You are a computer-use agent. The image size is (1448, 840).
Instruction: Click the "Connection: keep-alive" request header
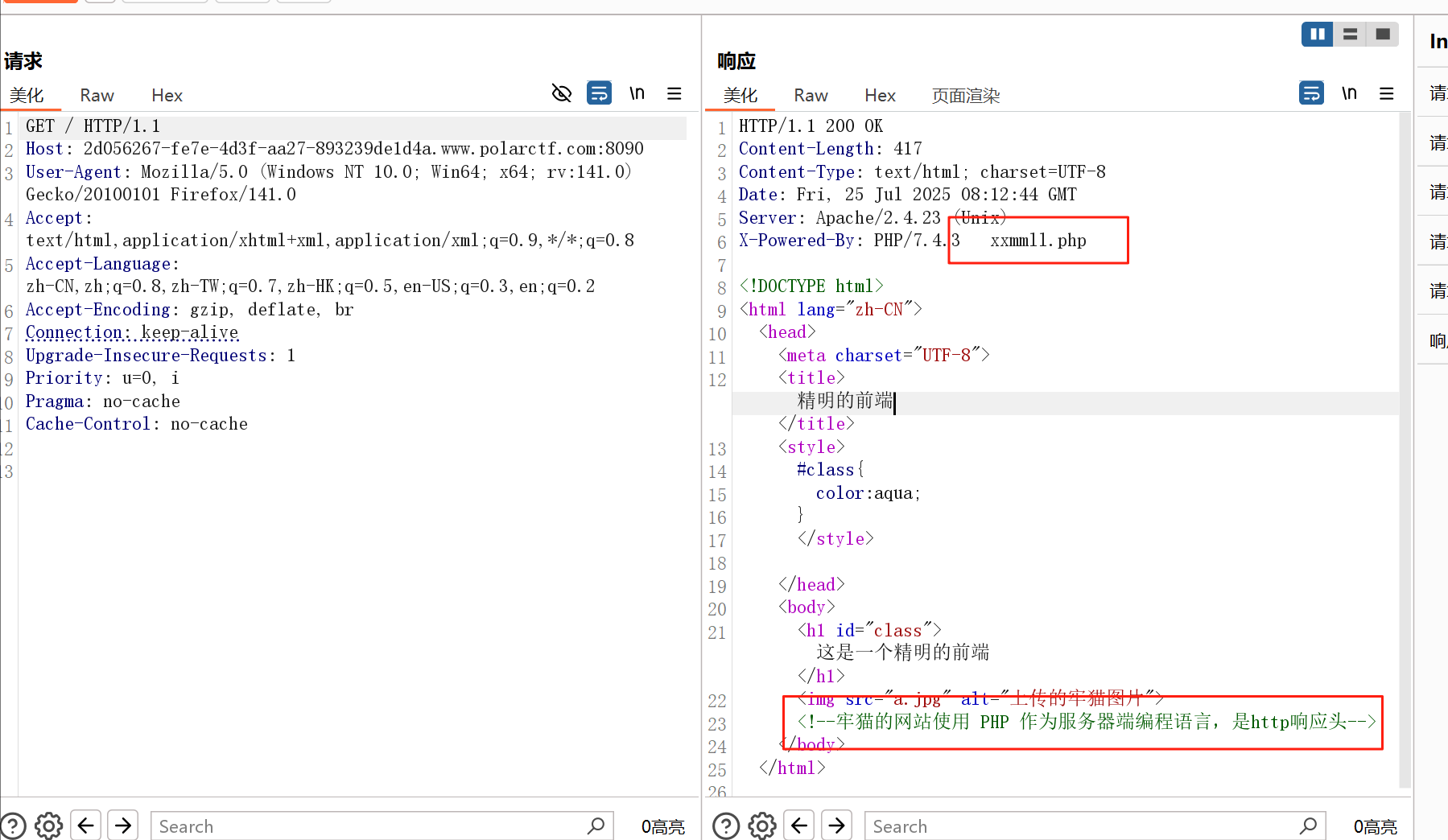tap(132, 332)
